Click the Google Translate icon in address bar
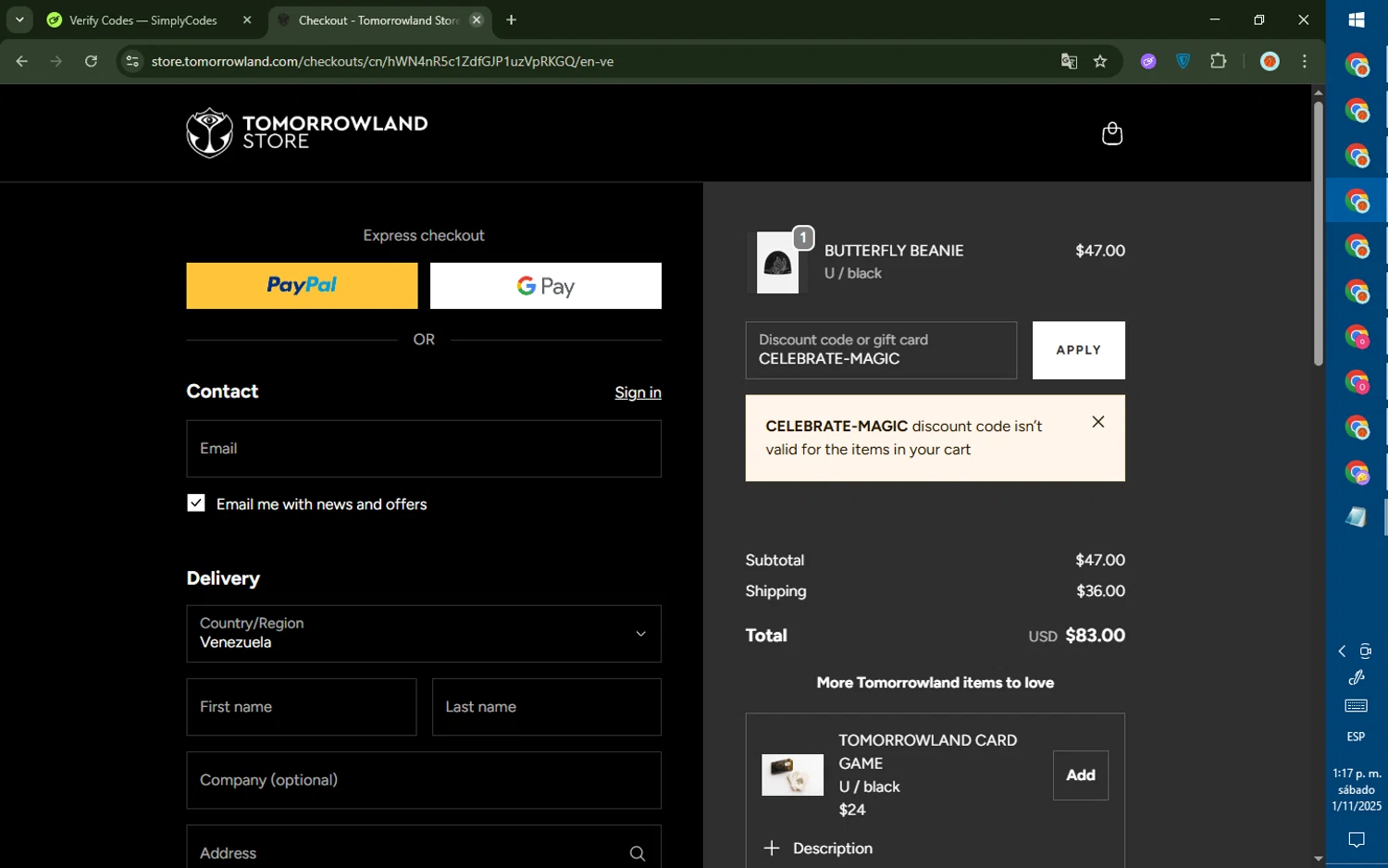The height and width of the screenshot is (868, 1388). (1069, 61)
